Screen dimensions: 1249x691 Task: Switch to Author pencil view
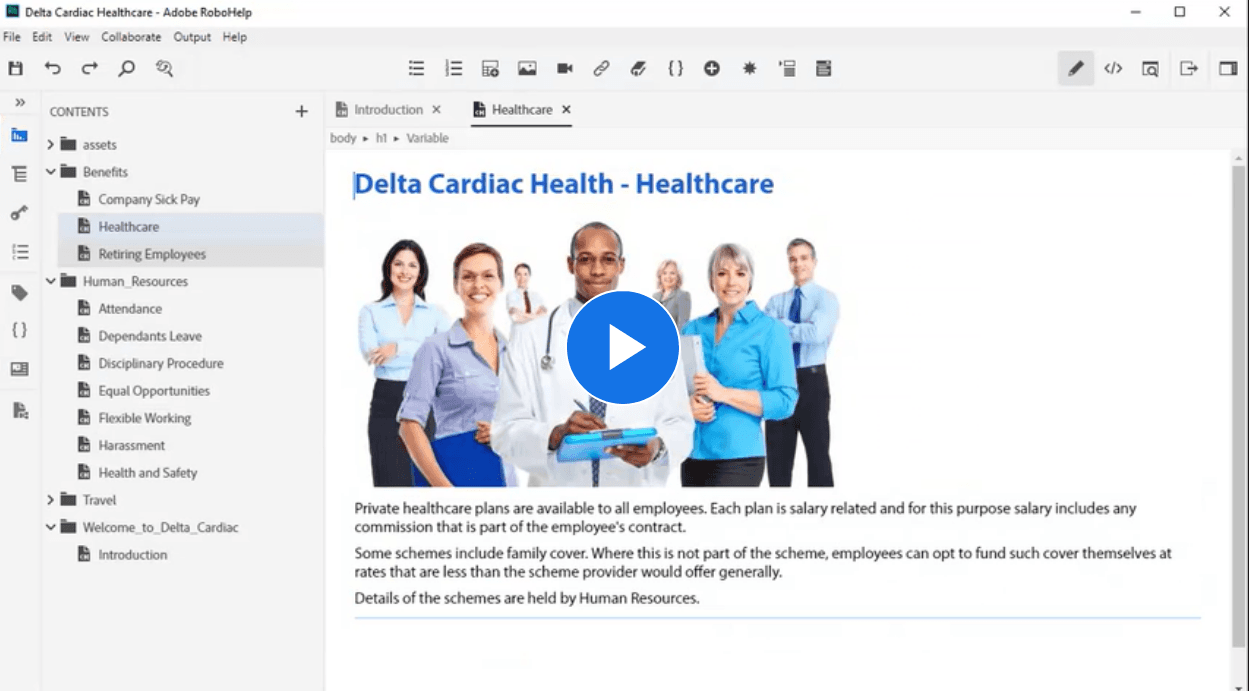coord(1076,69)
